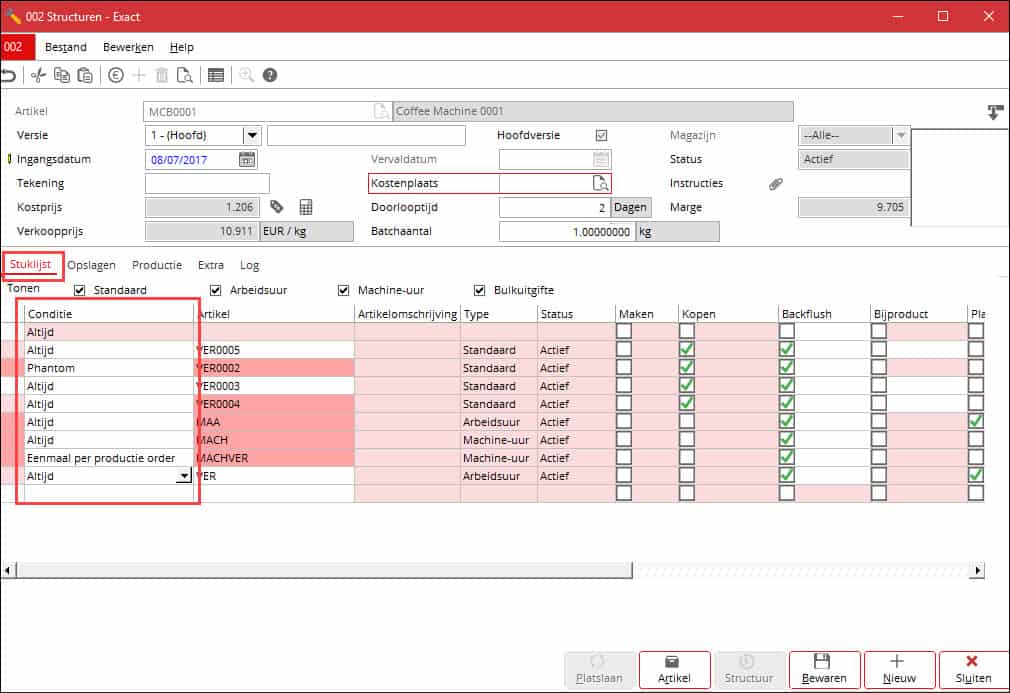The image size is (1010, 693).
Task: Switch to the Extra tab
Action: pyautogui.click(x=211, y=265)
